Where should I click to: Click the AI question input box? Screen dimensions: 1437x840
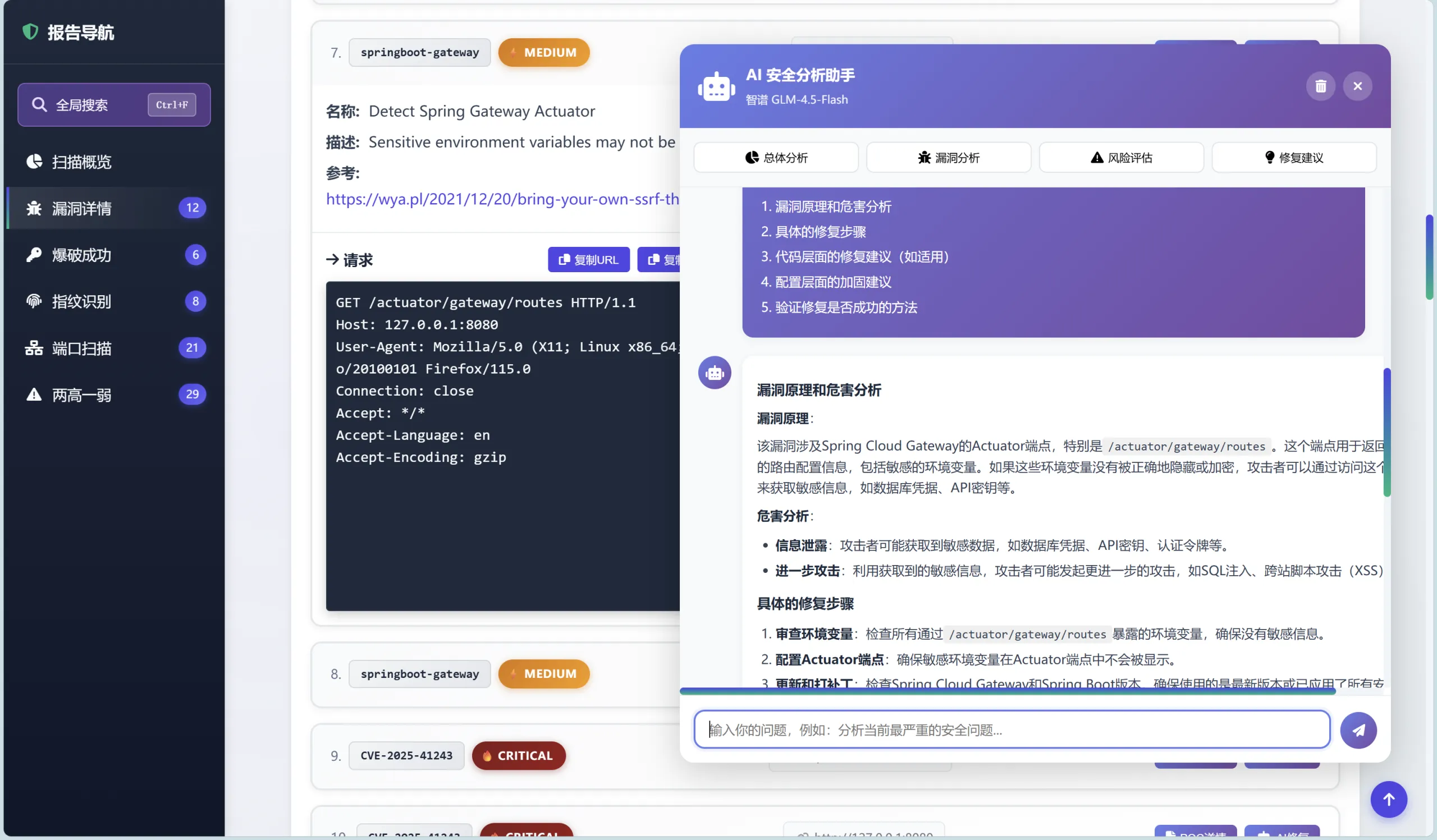[x=1009, y=729]
